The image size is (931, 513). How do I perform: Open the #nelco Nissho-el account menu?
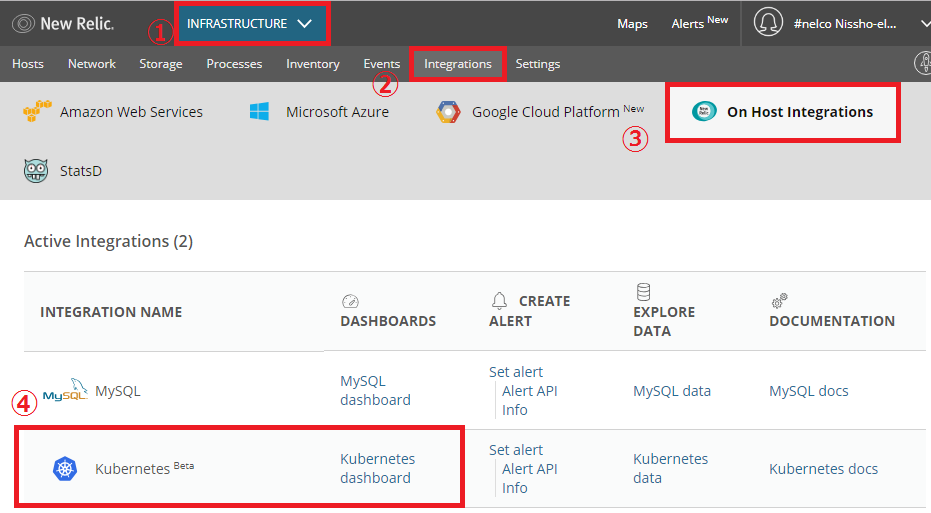(x=844, y=24)
